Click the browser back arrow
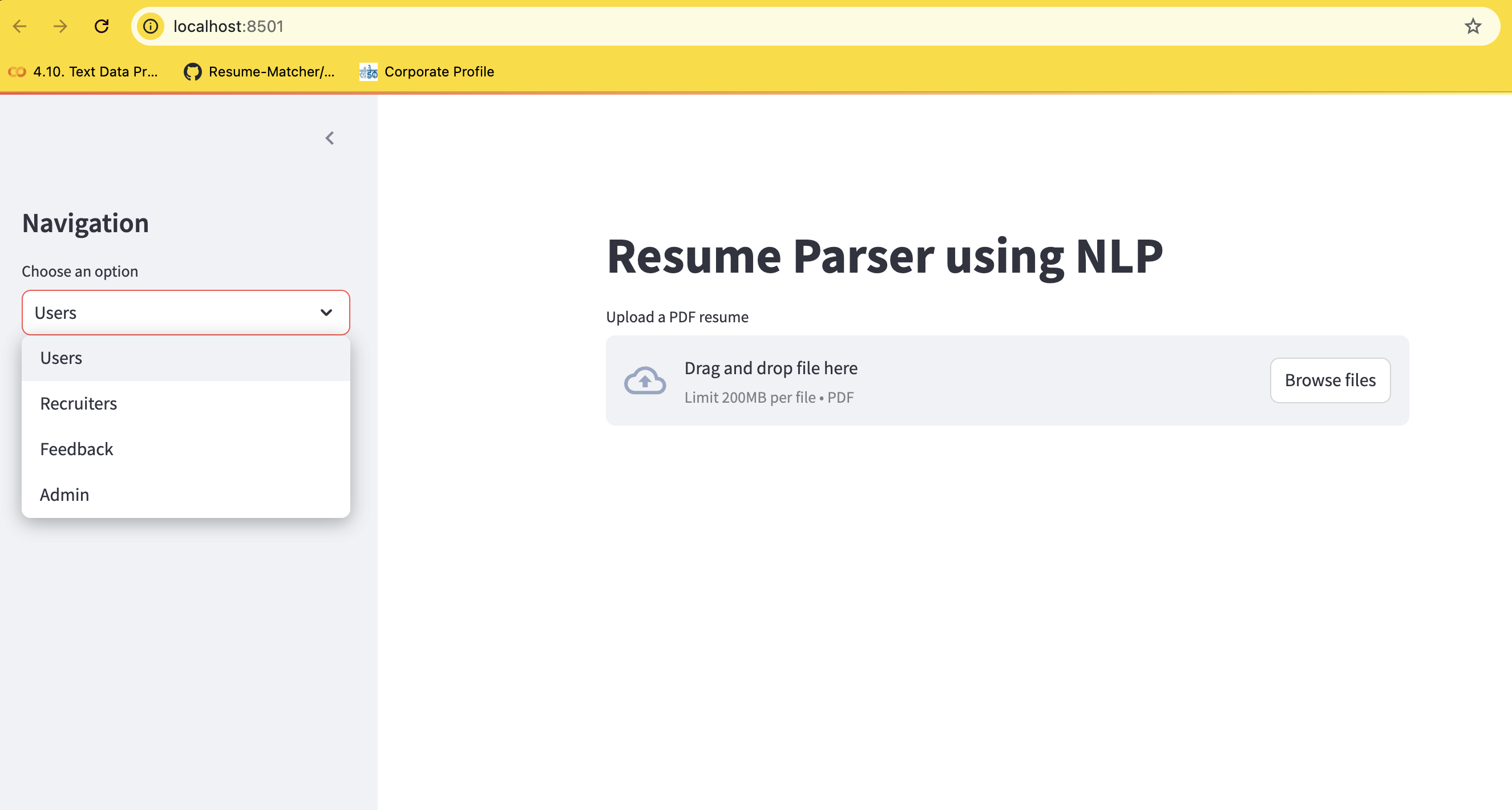 pos(20,26)
